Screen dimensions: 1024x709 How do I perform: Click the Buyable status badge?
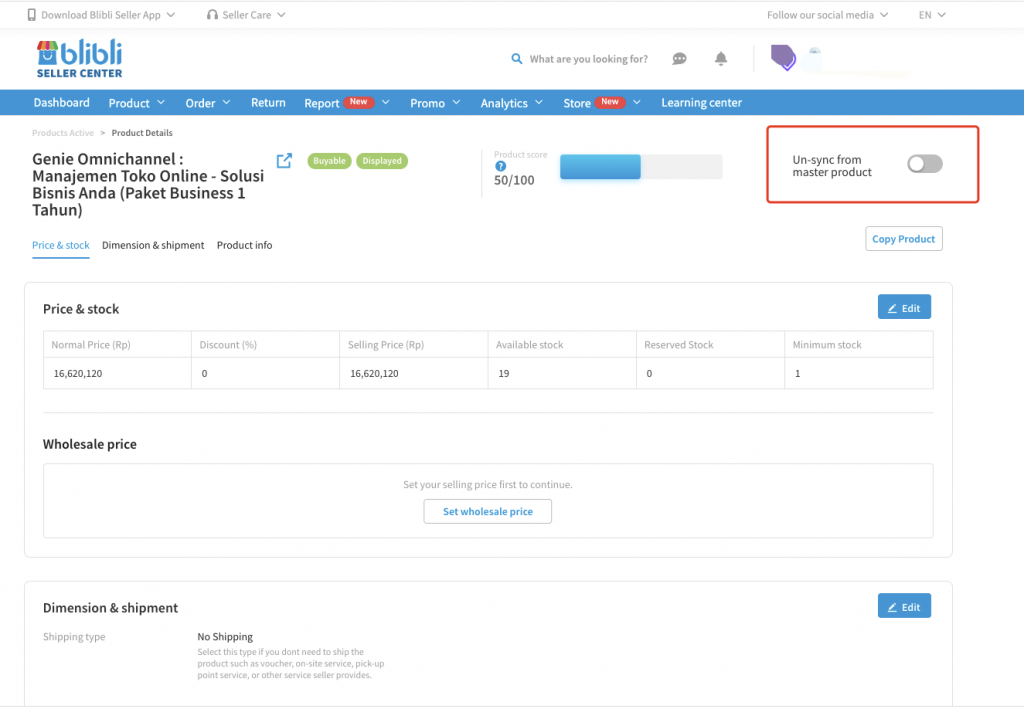(x=329, y=161)
